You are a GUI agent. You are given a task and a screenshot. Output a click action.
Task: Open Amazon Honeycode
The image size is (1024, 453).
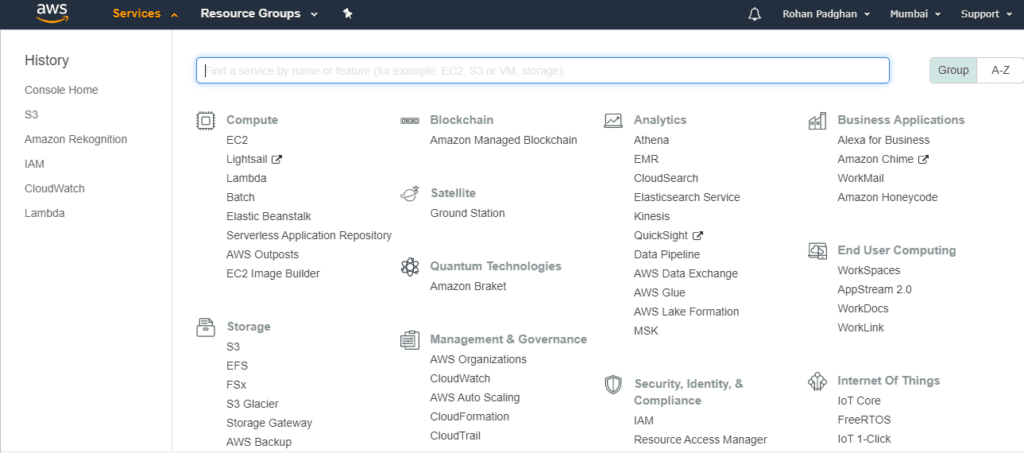coord(888,197)
